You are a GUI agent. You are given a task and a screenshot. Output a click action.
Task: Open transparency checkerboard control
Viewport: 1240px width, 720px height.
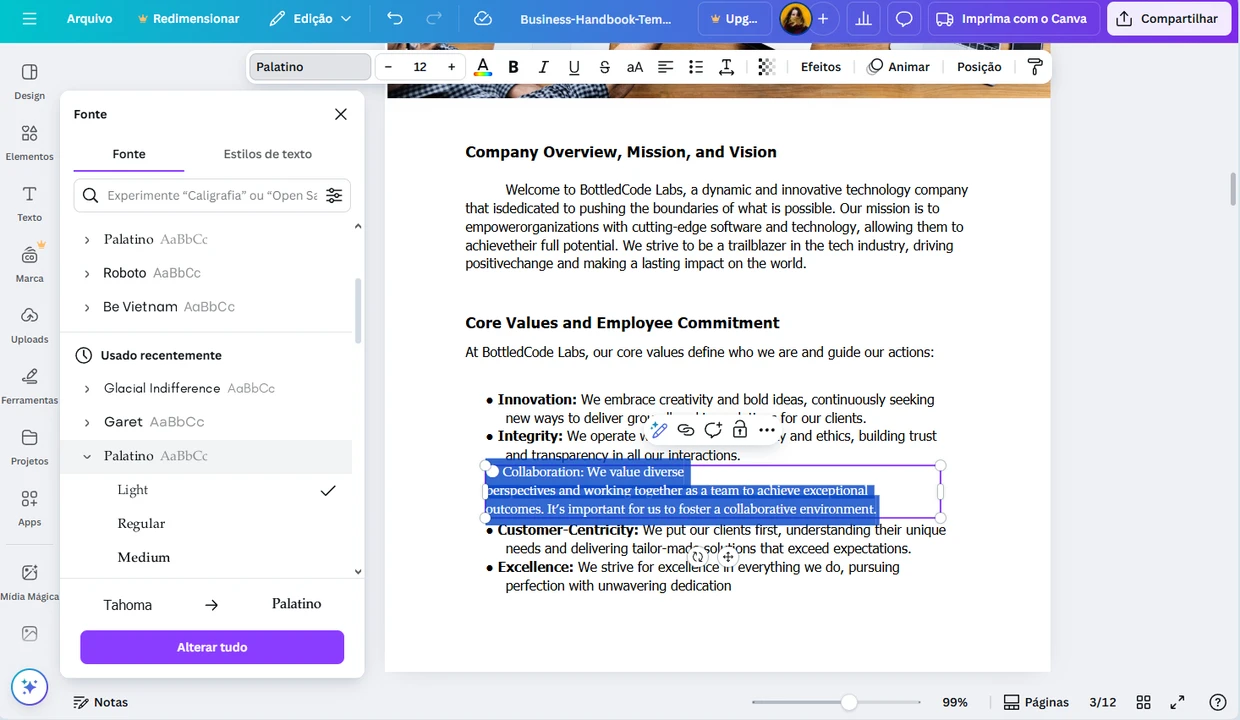[x=767, y=67]
